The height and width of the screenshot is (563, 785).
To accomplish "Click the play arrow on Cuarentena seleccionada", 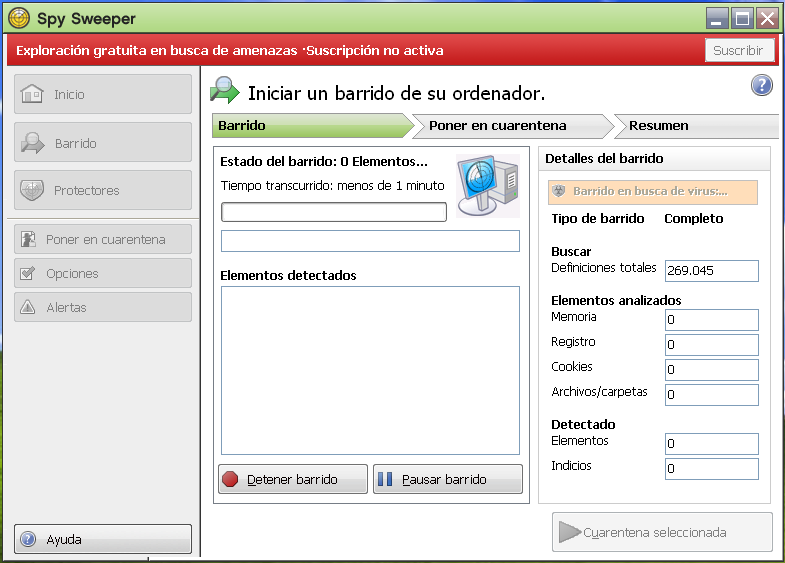I will click(570, 532).
